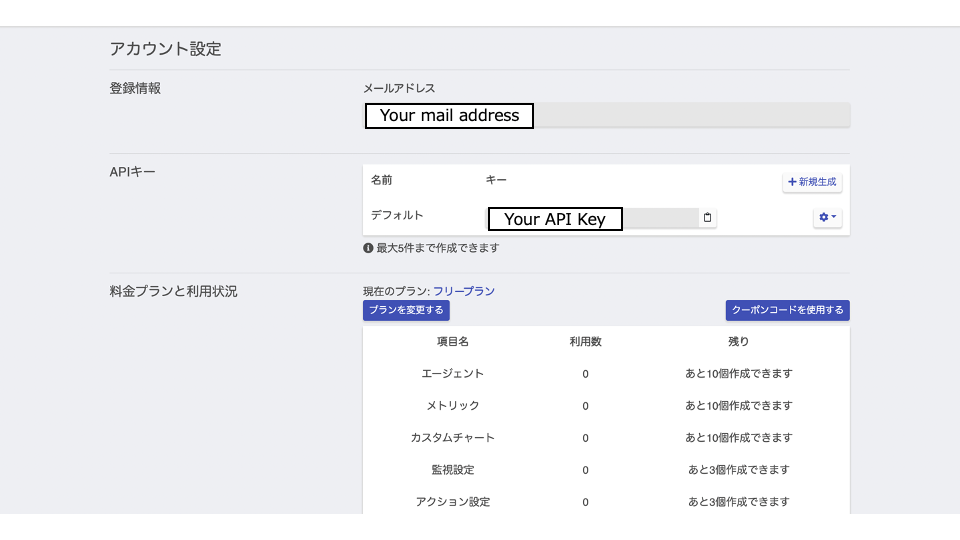Select the メトリック row label
The width and height of the screenshot is (960, 540).
(x=452, y=405)
